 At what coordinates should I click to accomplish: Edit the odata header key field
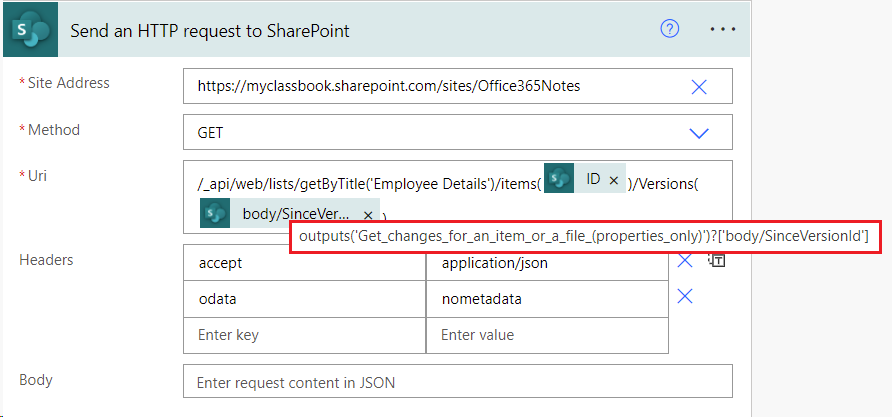[x=304, y=299]
